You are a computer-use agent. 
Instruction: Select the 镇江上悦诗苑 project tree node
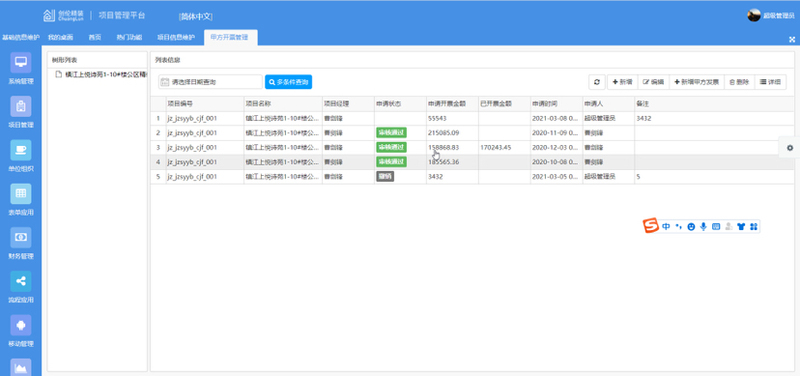pyautogui.click(x=101, y=74)
